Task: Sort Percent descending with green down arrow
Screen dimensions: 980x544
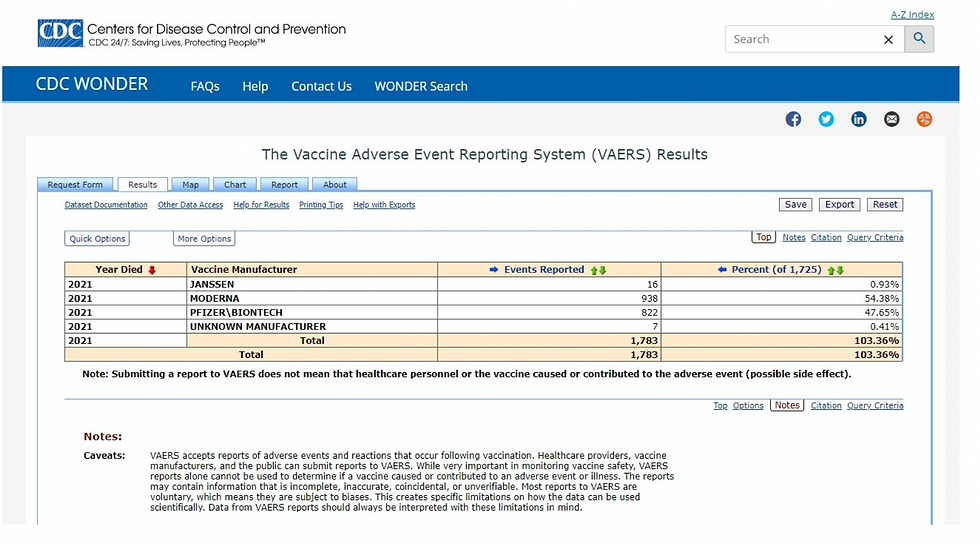Action: click(x=840, y=270)
